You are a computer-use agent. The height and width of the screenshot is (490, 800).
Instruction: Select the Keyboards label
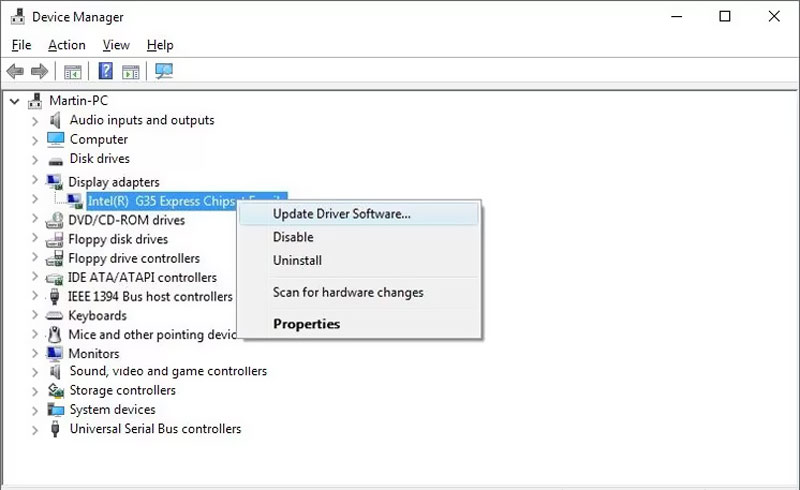coord(97,315)
